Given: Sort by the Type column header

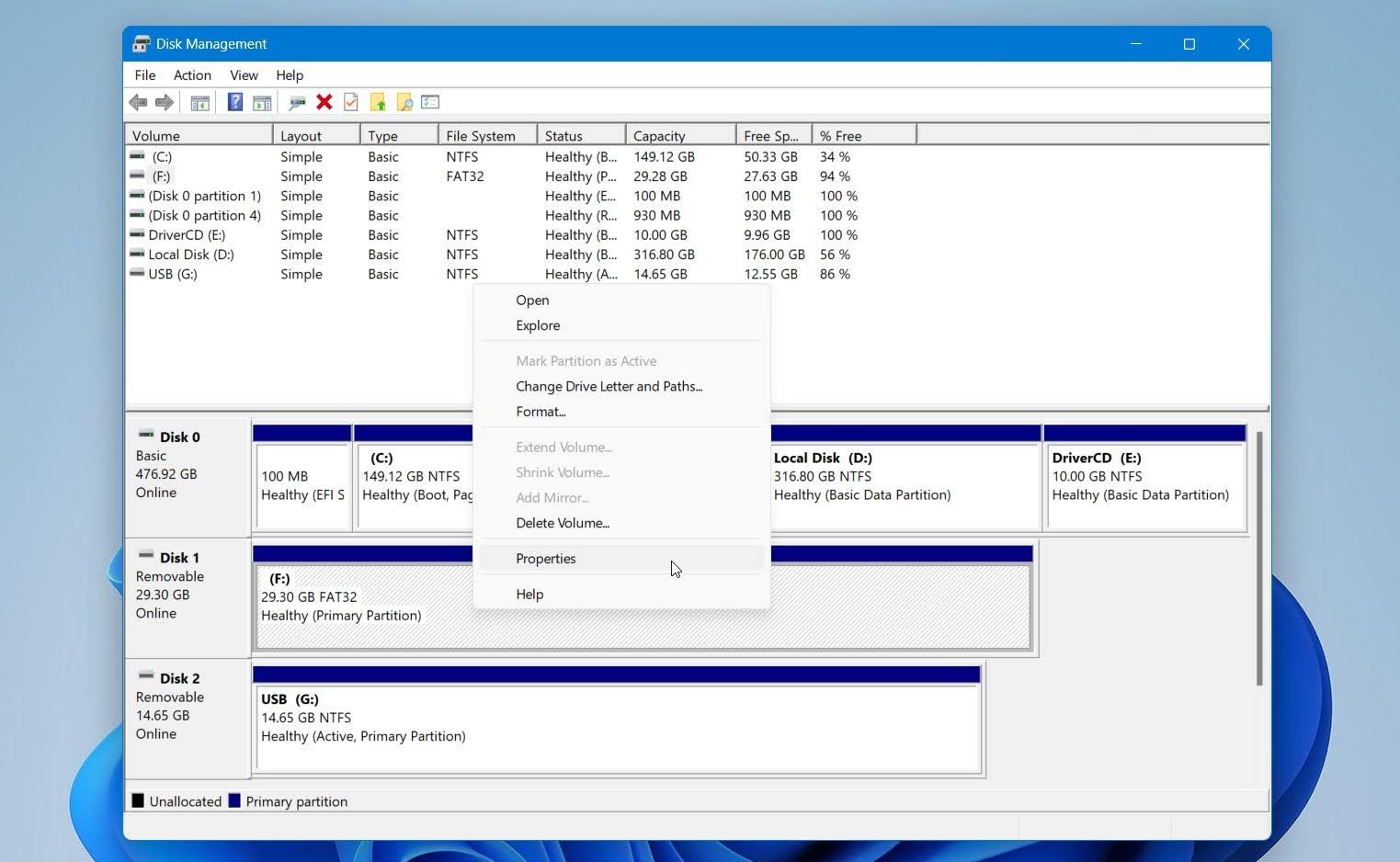Looking at the screenshot, I should point(399,135).
